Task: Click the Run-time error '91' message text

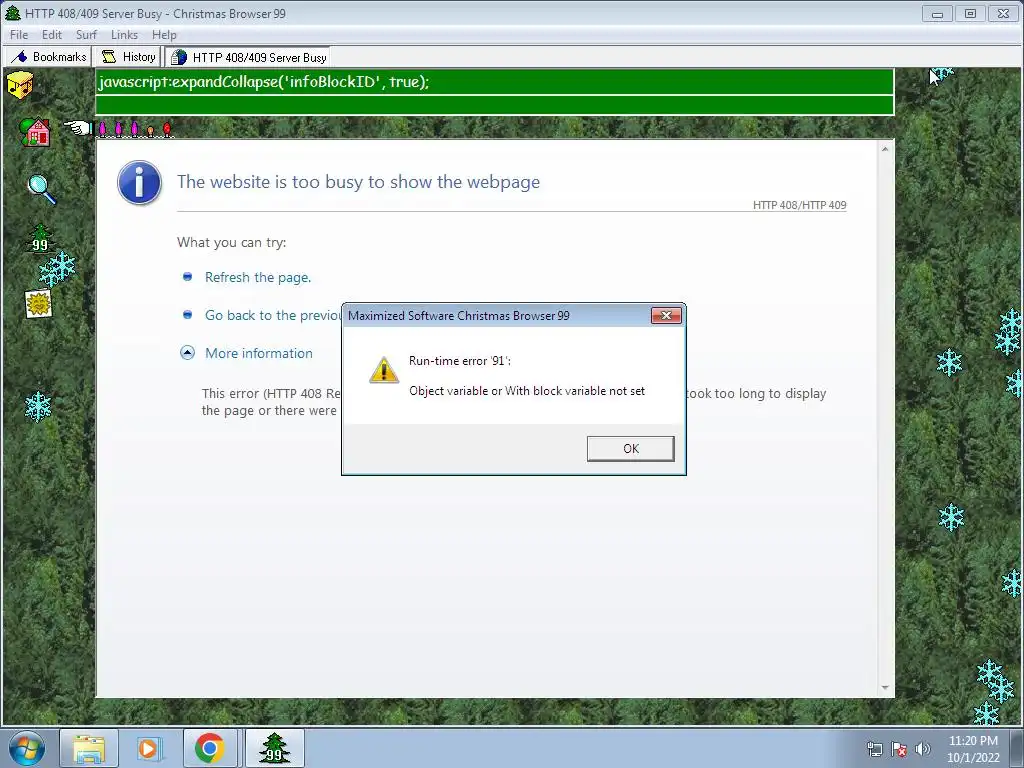Action: [460, 360]
